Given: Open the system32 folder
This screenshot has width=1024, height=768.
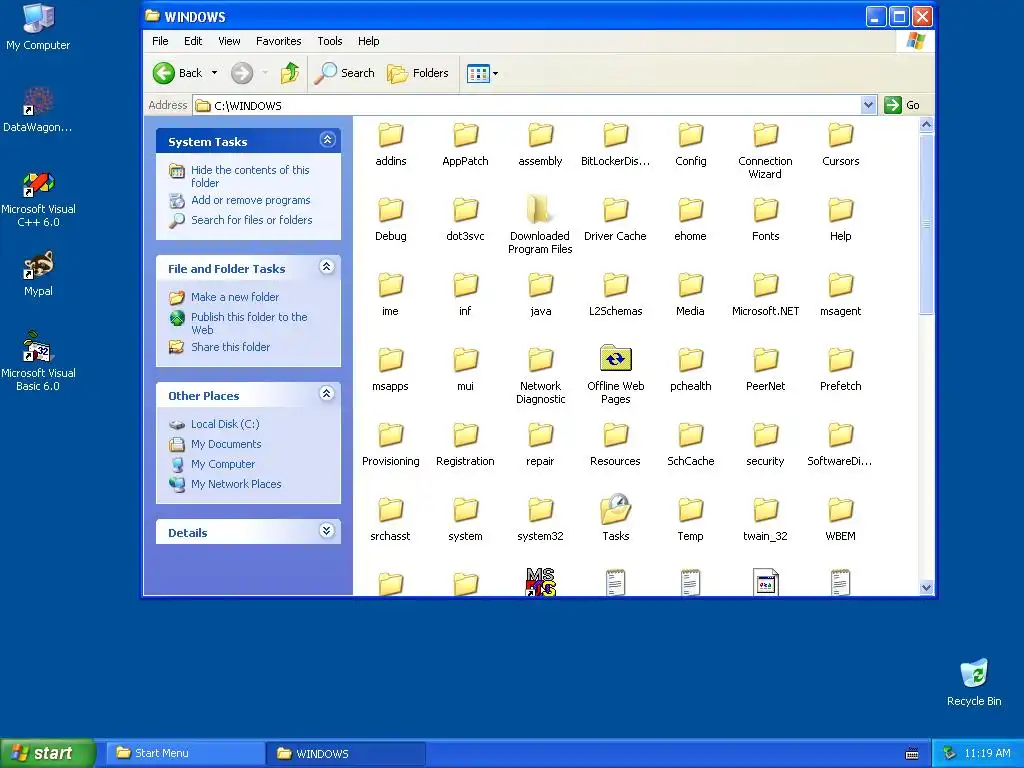Looking at the screenshot, I should click(540, 520).
